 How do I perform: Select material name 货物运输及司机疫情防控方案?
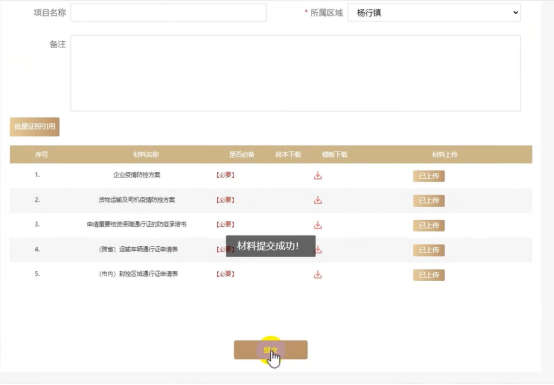pos(137,200)
